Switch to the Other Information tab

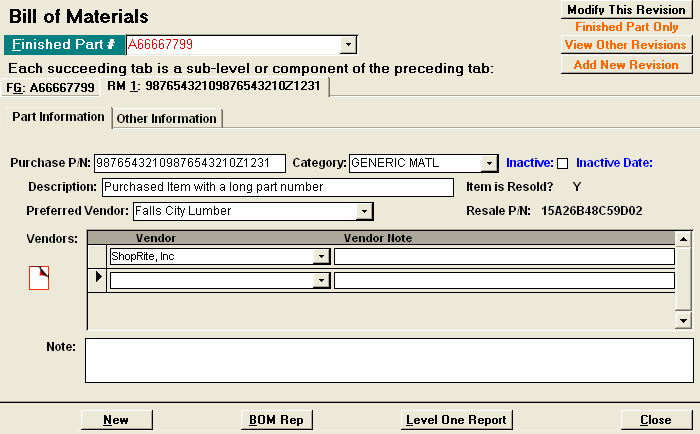(166, 118)
